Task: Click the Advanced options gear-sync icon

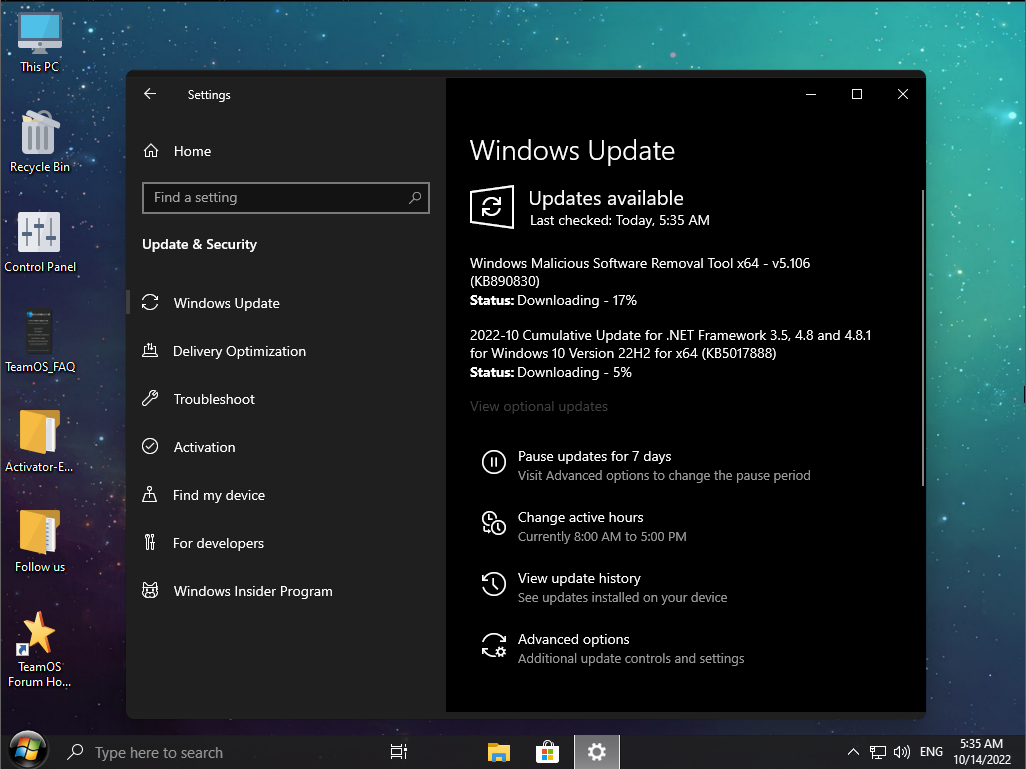Action: pos(493,645)
